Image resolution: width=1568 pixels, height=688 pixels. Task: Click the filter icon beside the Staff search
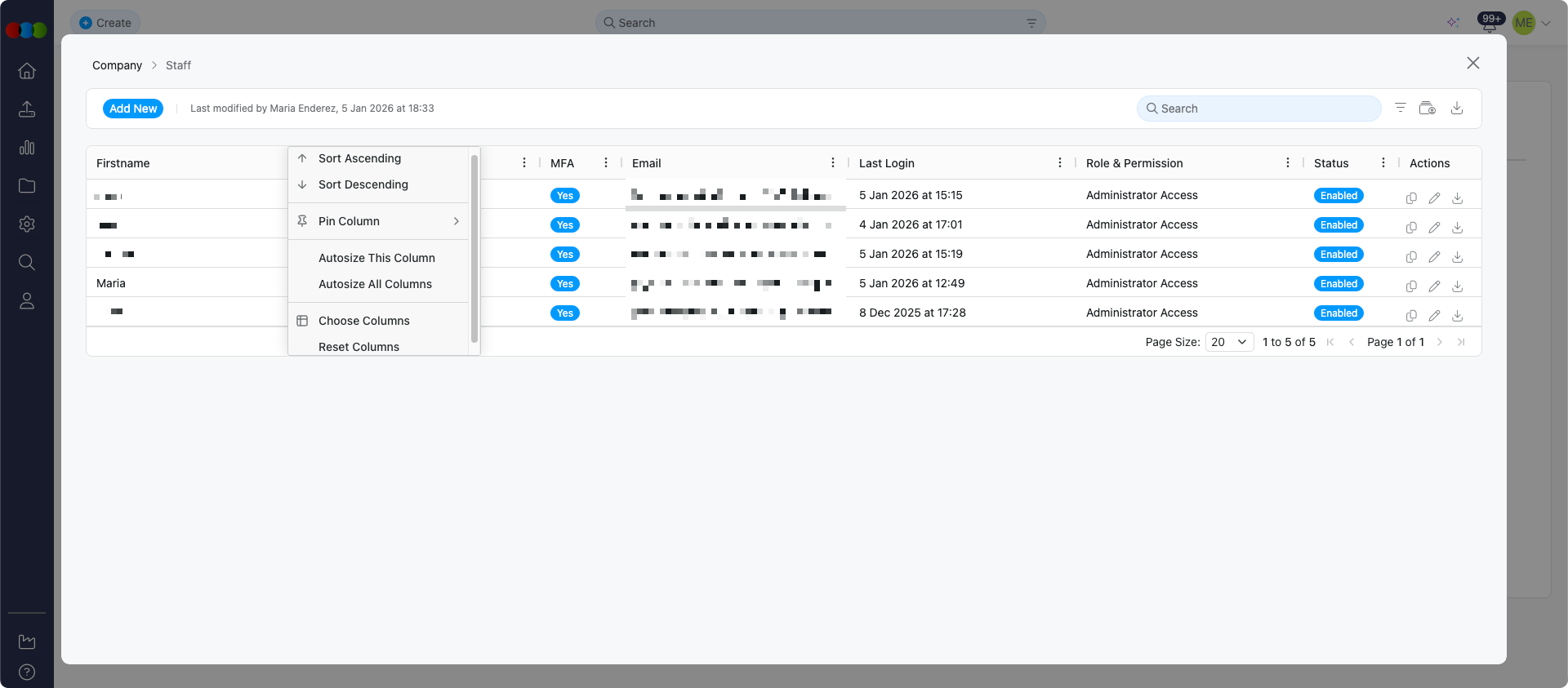1400,108
